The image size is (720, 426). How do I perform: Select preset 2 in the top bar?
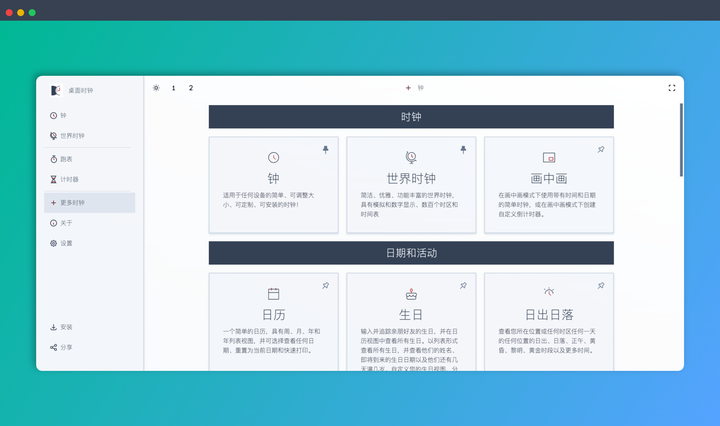[191, 88]
